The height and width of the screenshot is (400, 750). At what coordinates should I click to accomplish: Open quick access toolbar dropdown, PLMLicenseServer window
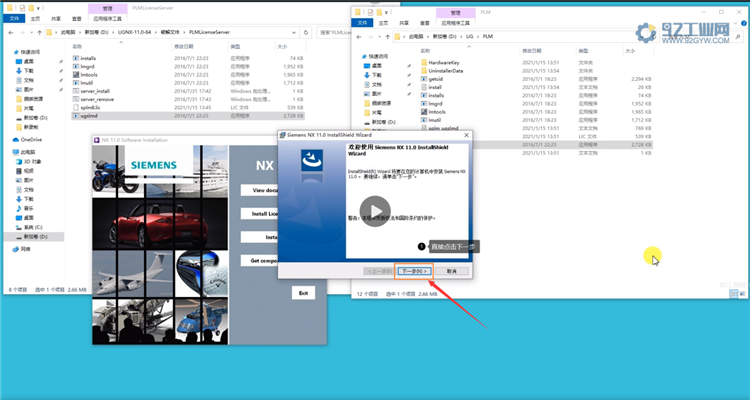[38, 8]
